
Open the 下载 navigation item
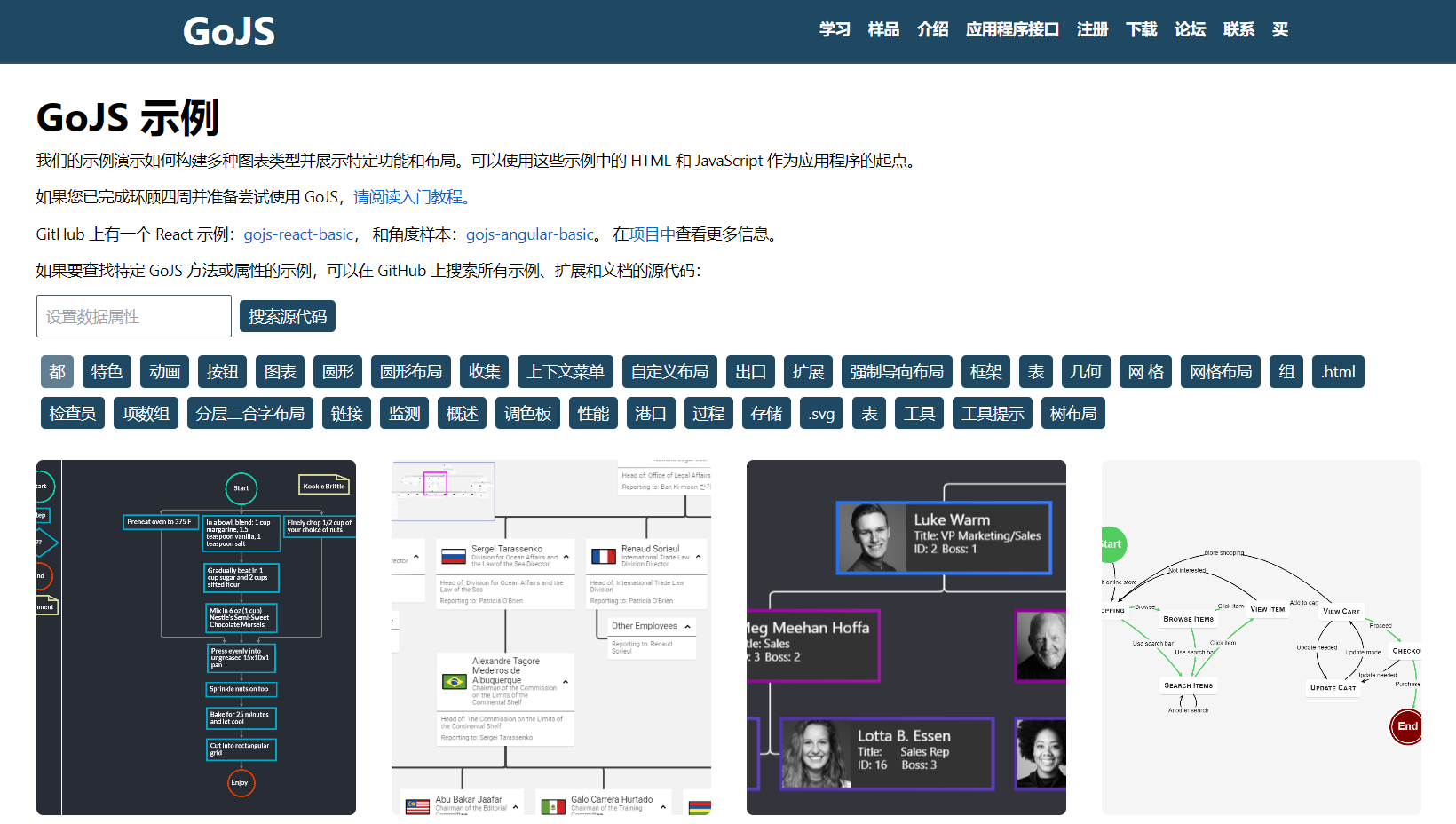[x=1141, y=29]
